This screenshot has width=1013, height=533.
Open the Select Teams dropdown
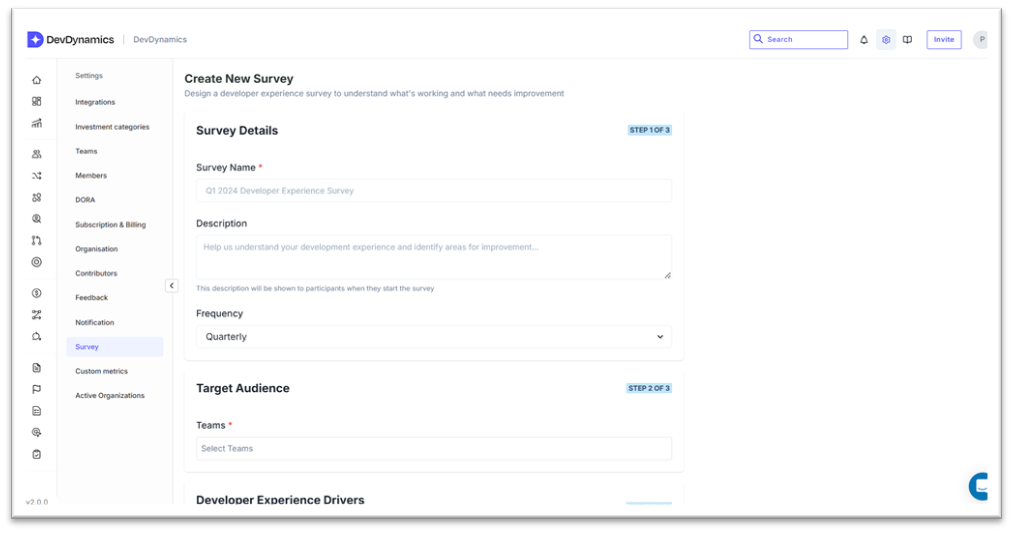[434, 449]
